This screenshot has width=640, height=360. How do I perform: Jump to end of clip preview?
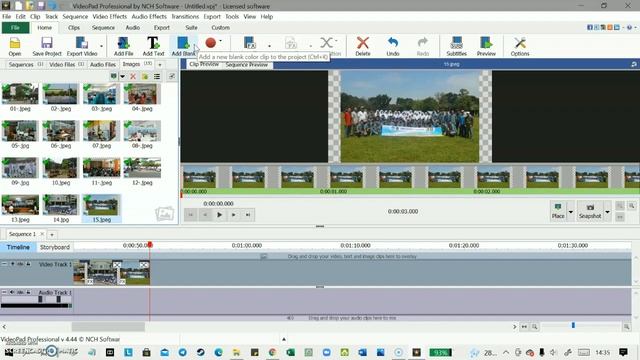tap(248, 215)
